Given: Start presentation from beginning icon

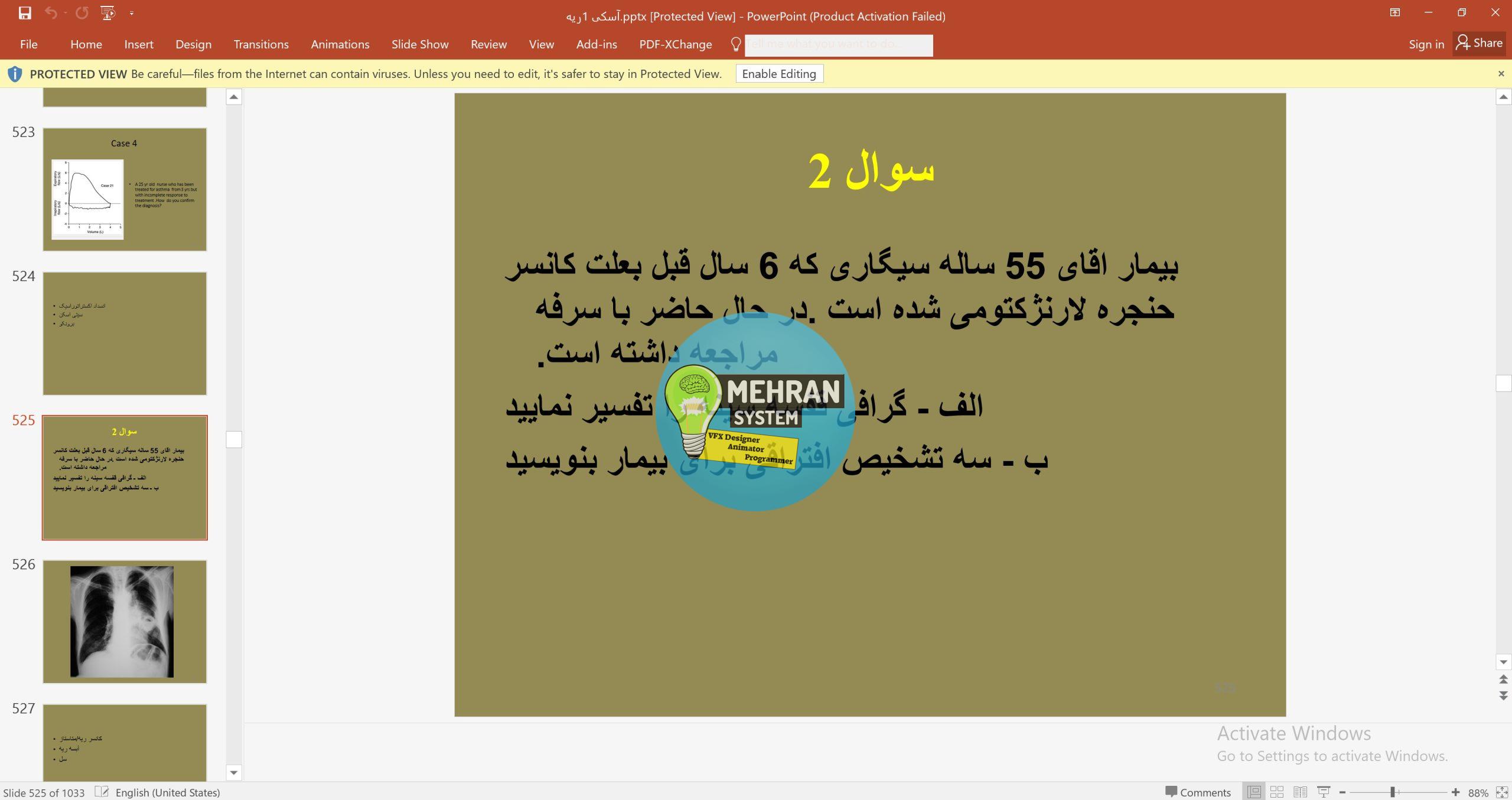Looking at the screenshot, I should click(107, 13).
